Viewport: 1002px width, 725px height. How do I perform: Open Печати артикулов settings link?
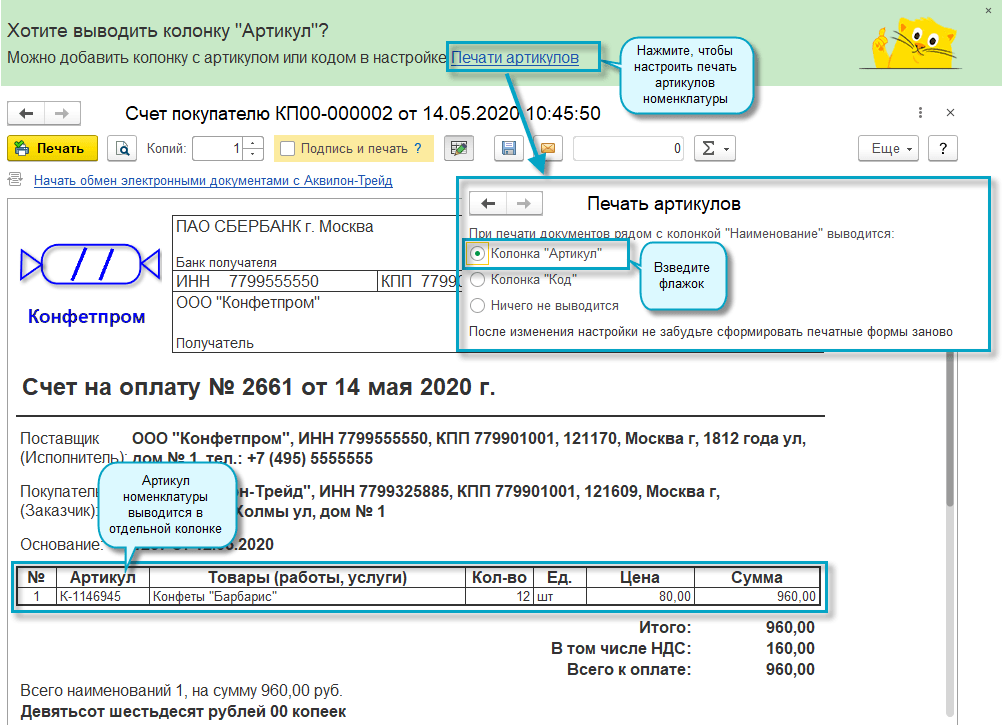[514, 57]
